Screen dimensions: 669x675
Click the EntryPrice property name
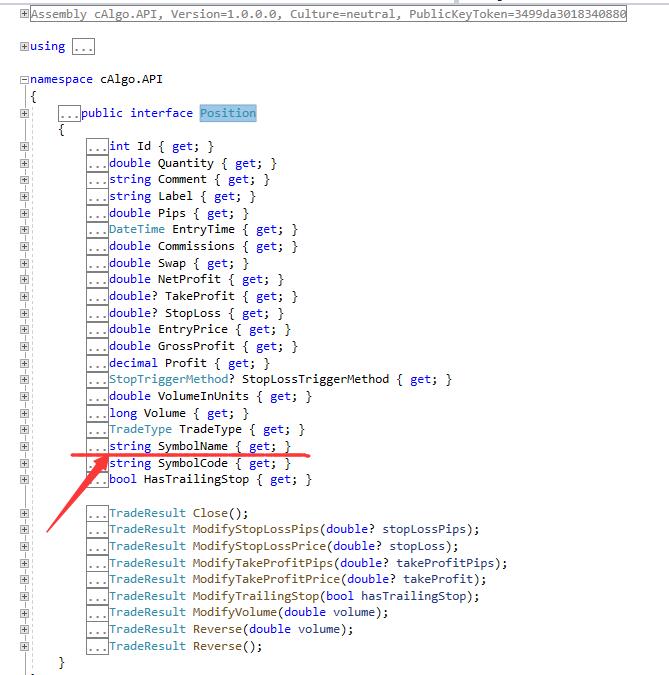tap(193, 329)
